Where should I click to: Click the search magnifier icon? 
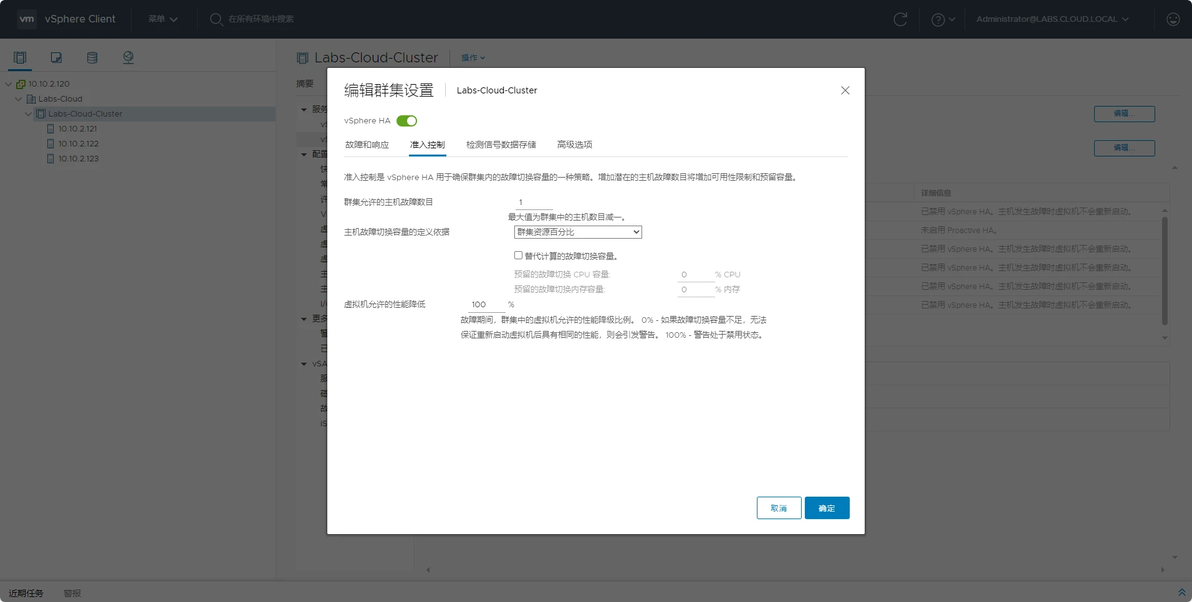(x=216, y=19)
